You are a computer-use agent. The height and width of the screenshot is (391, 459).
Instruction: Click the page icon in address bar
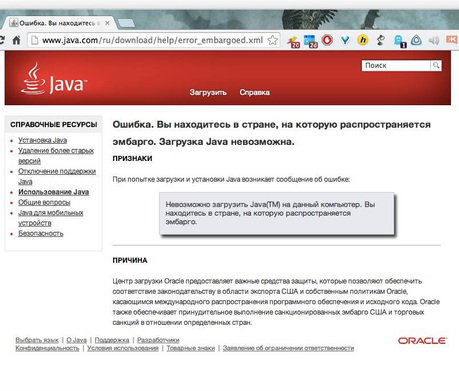[34, 40]
